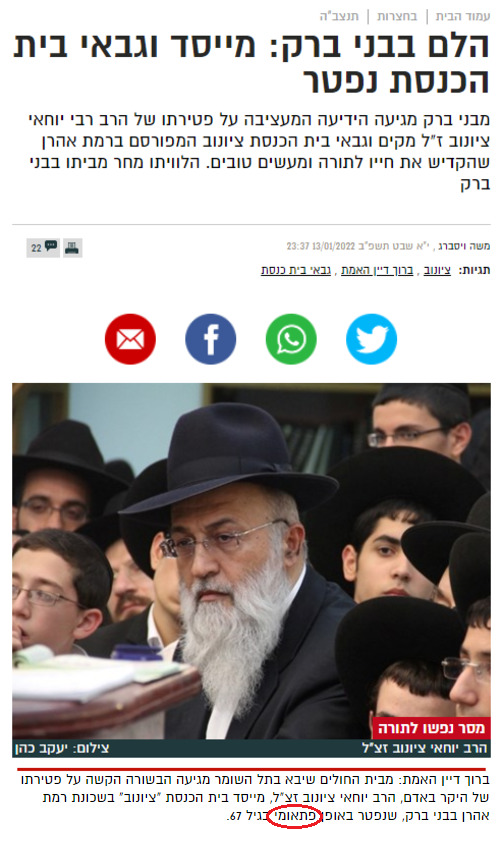The image size is (503, 846).
Task: Share the article on Twitter
Action: pyautogui.click(x=371, y=339)
